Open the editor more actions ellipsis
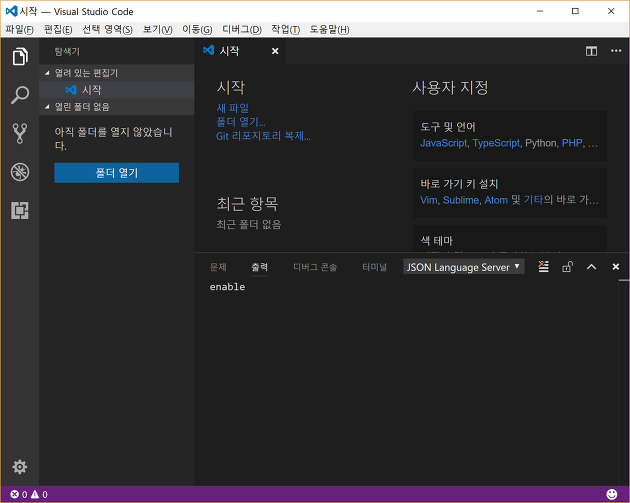This screenshot has height=503, width=630. (616, 51)
